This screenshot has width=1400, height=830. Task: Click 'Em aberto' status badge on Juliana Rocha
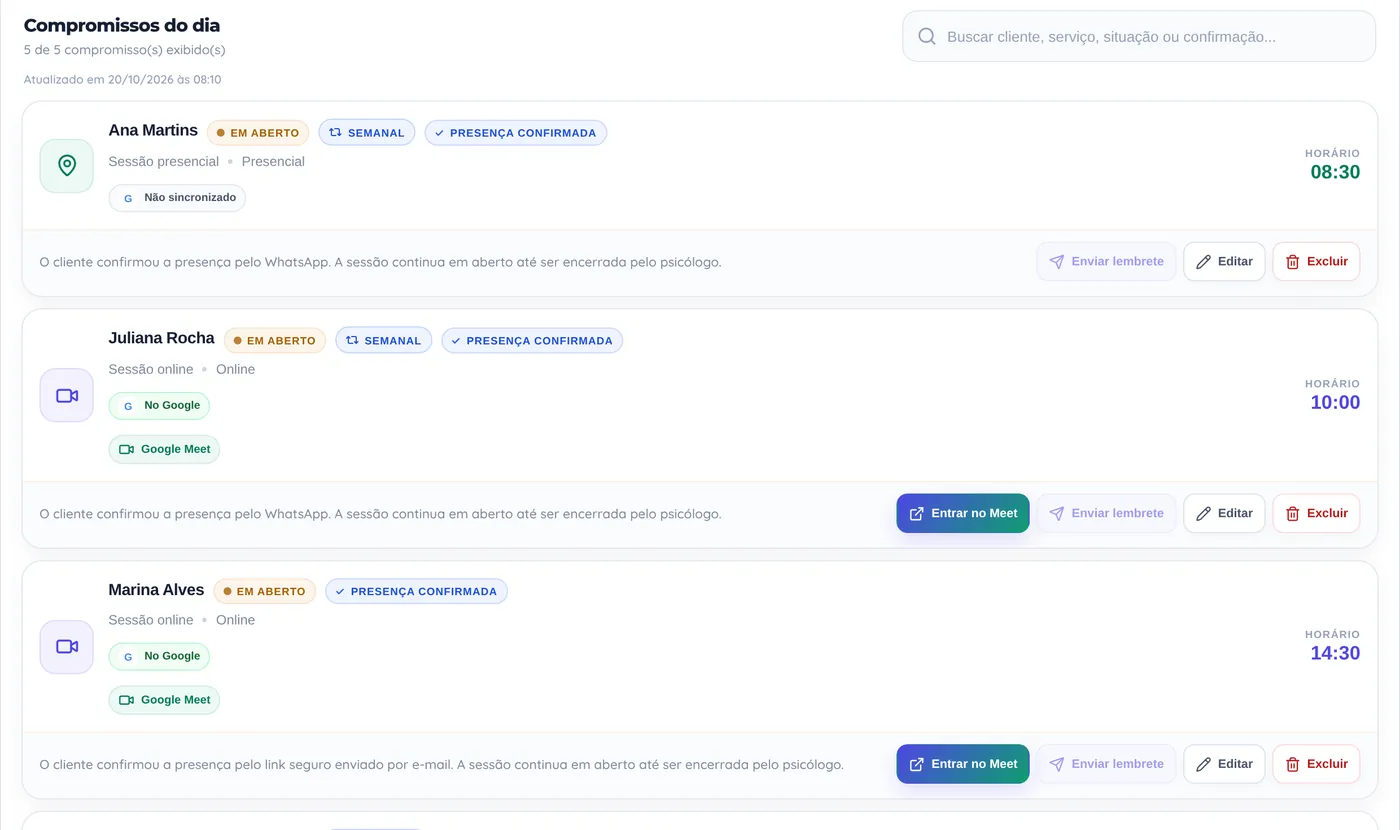click(x=275, y=340)
